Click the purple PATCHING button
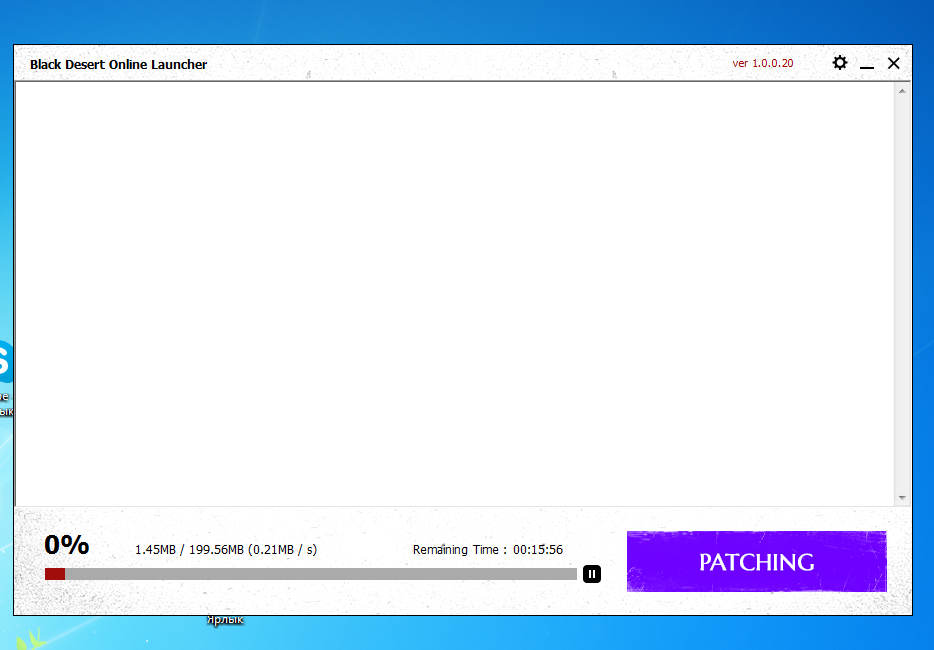 [x=756, y=561]
